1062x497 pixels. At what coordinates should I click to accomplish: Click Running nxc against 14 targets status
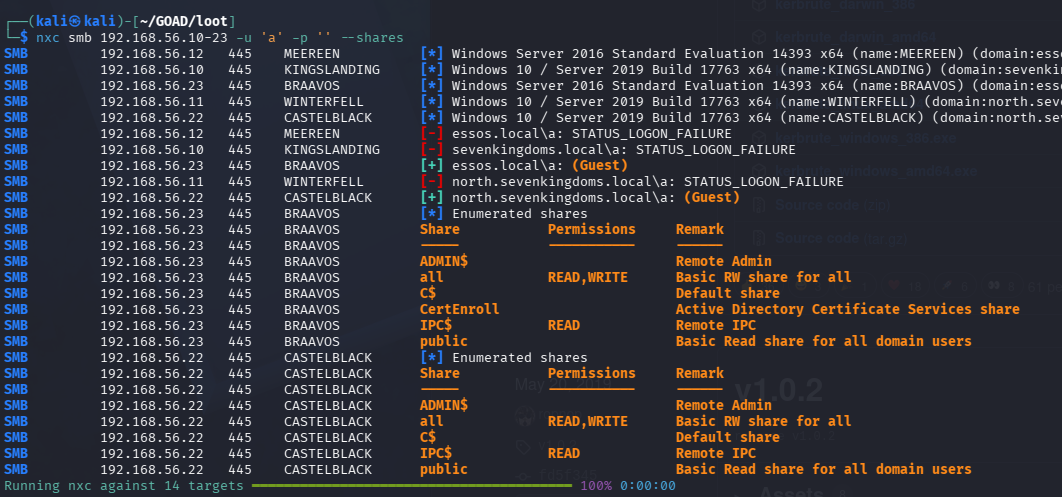coord(124,485)
